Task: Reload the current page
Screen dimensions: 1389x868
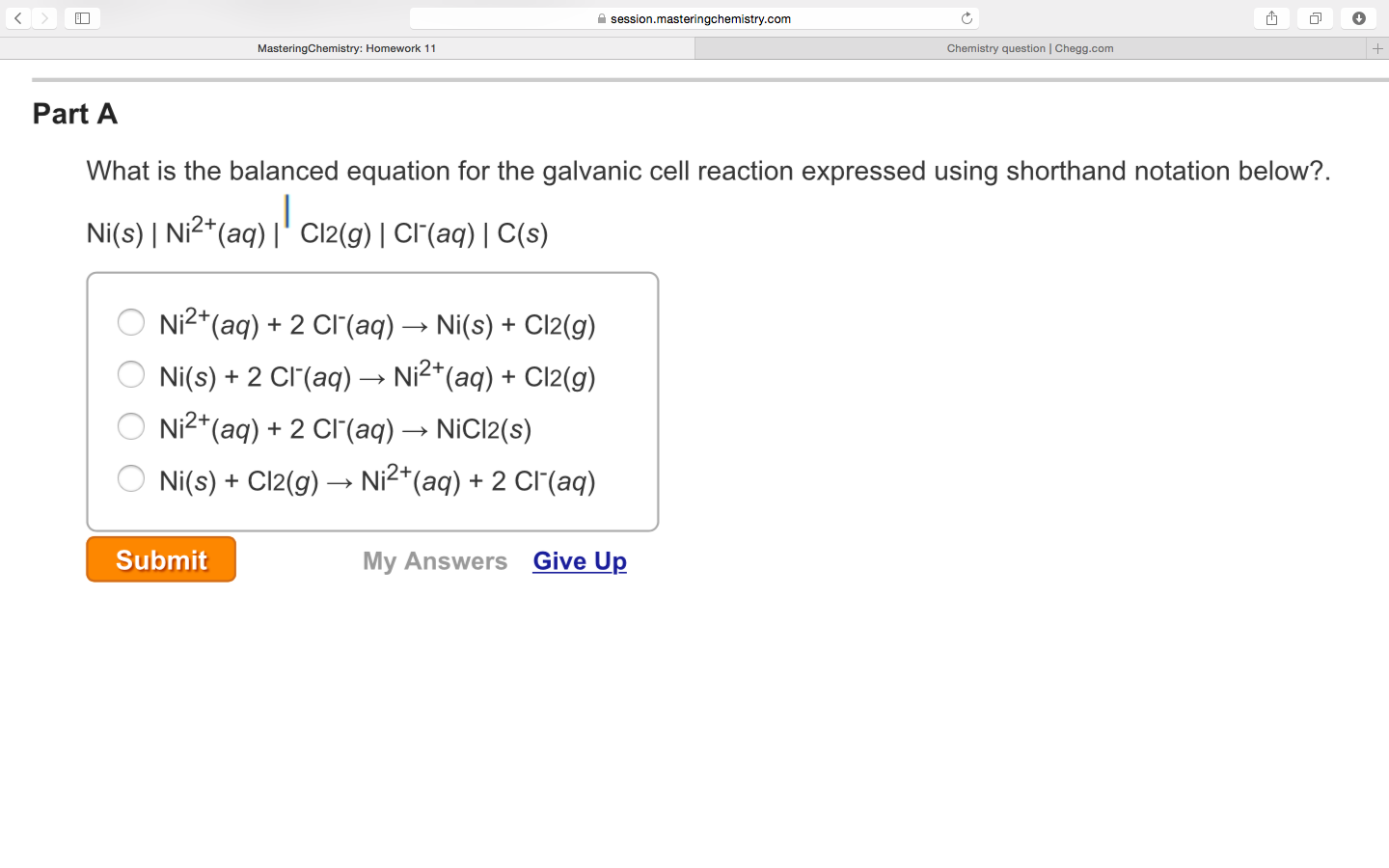Action: [x=966, y=17]
